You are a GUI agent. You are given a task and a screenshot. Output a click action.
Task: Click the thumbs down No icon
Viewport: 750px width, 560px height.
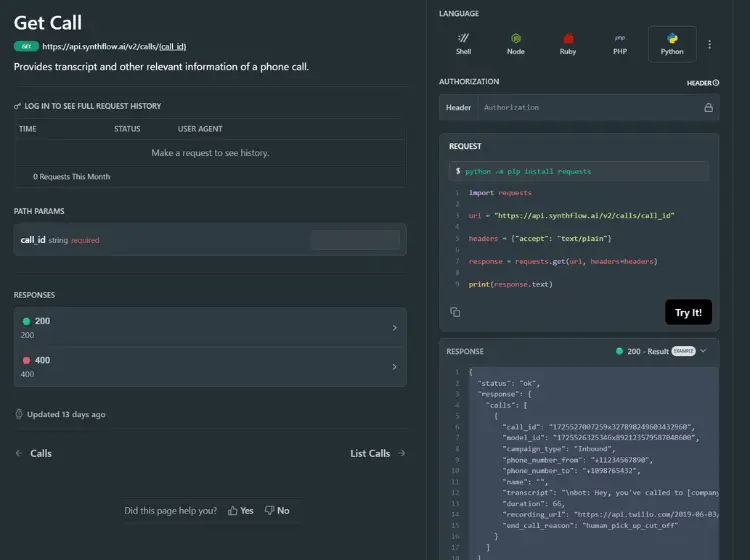(270, 511)
